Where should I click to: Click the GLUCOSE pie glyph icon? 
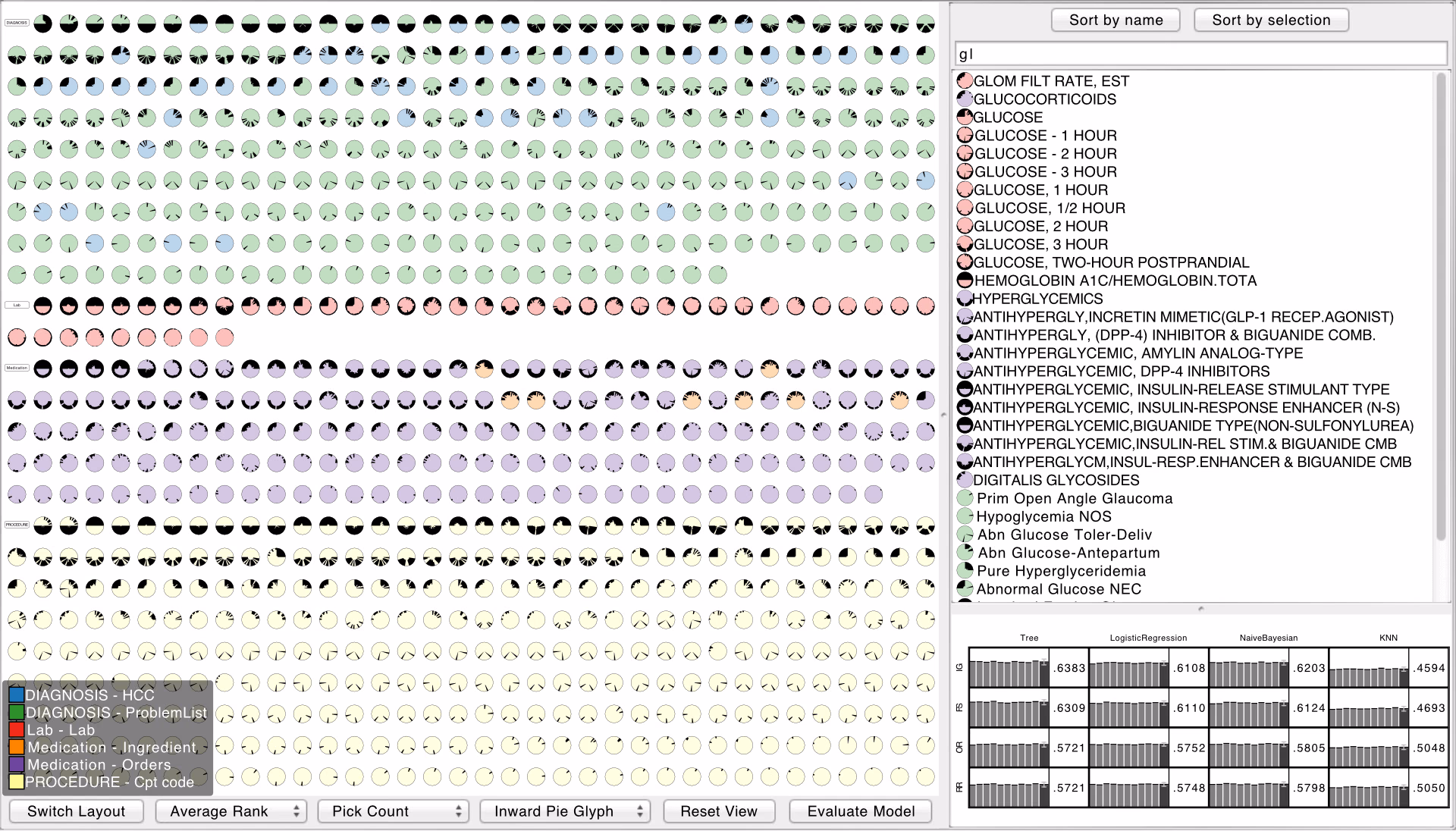tap(965, 117)
